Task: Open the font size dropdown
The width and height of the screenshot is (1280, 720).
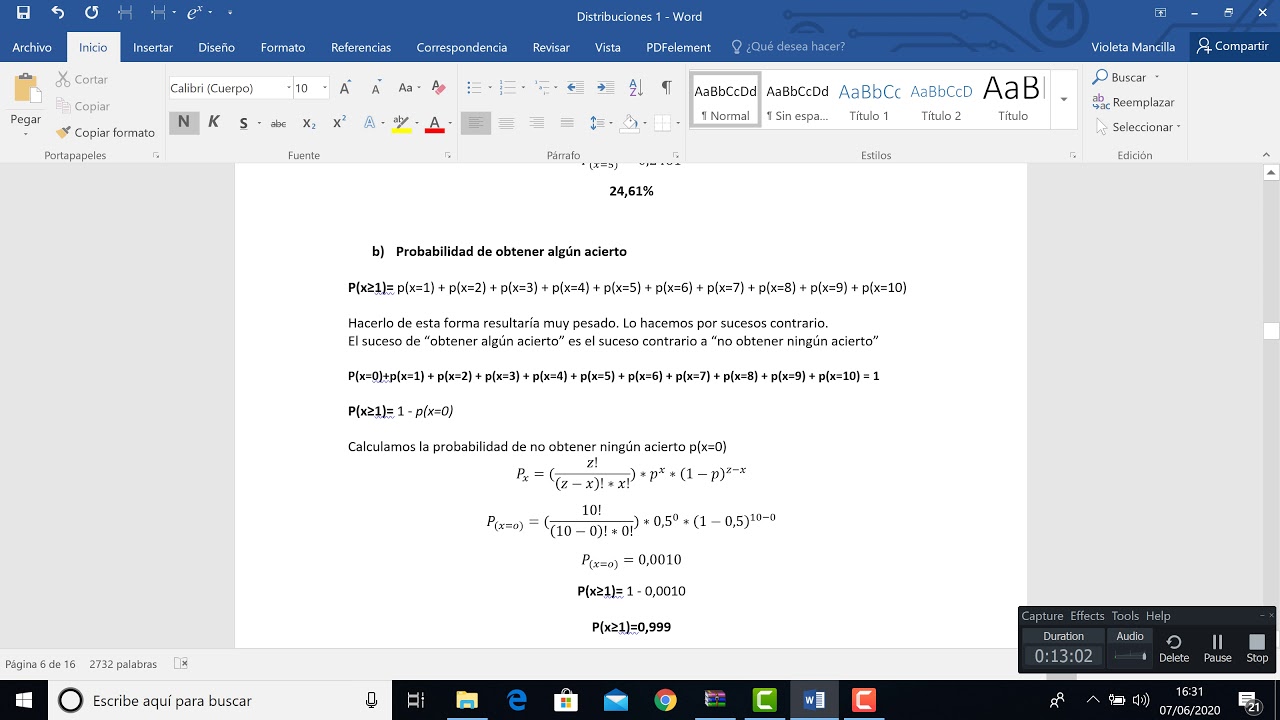Action: pos(324,88)
